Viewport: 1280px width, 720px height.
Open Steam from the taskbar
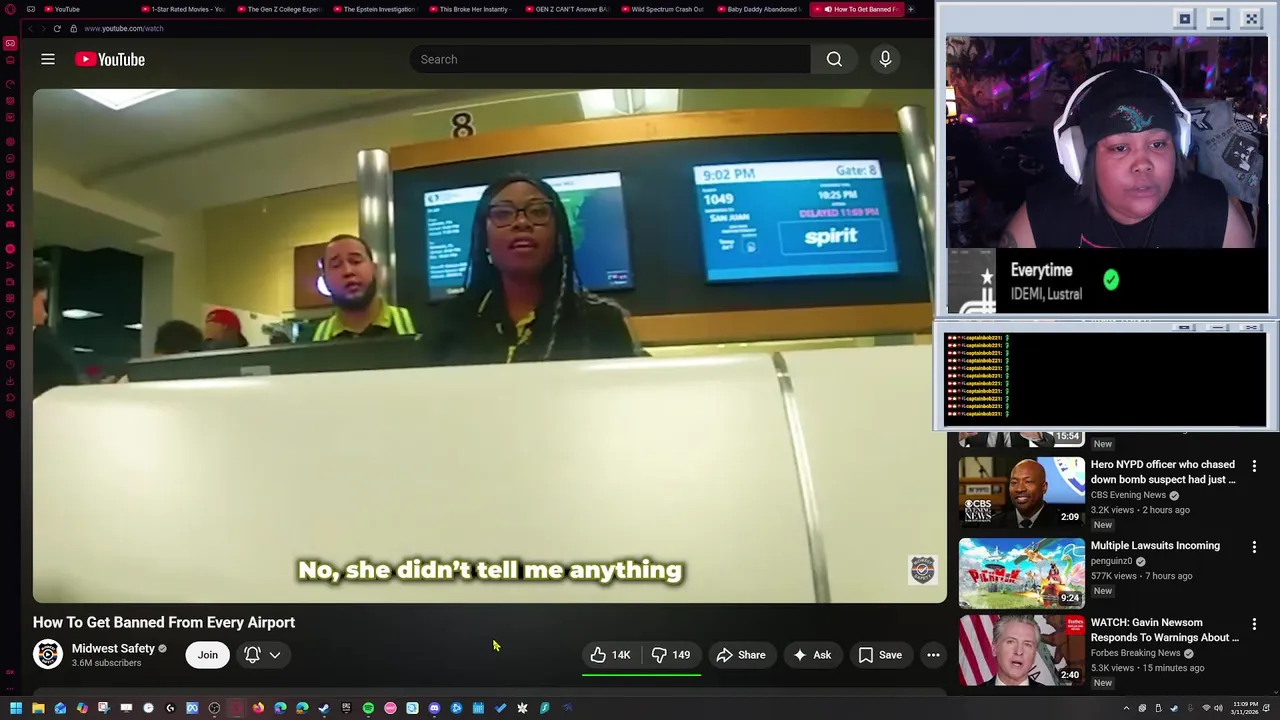(324, 708)
